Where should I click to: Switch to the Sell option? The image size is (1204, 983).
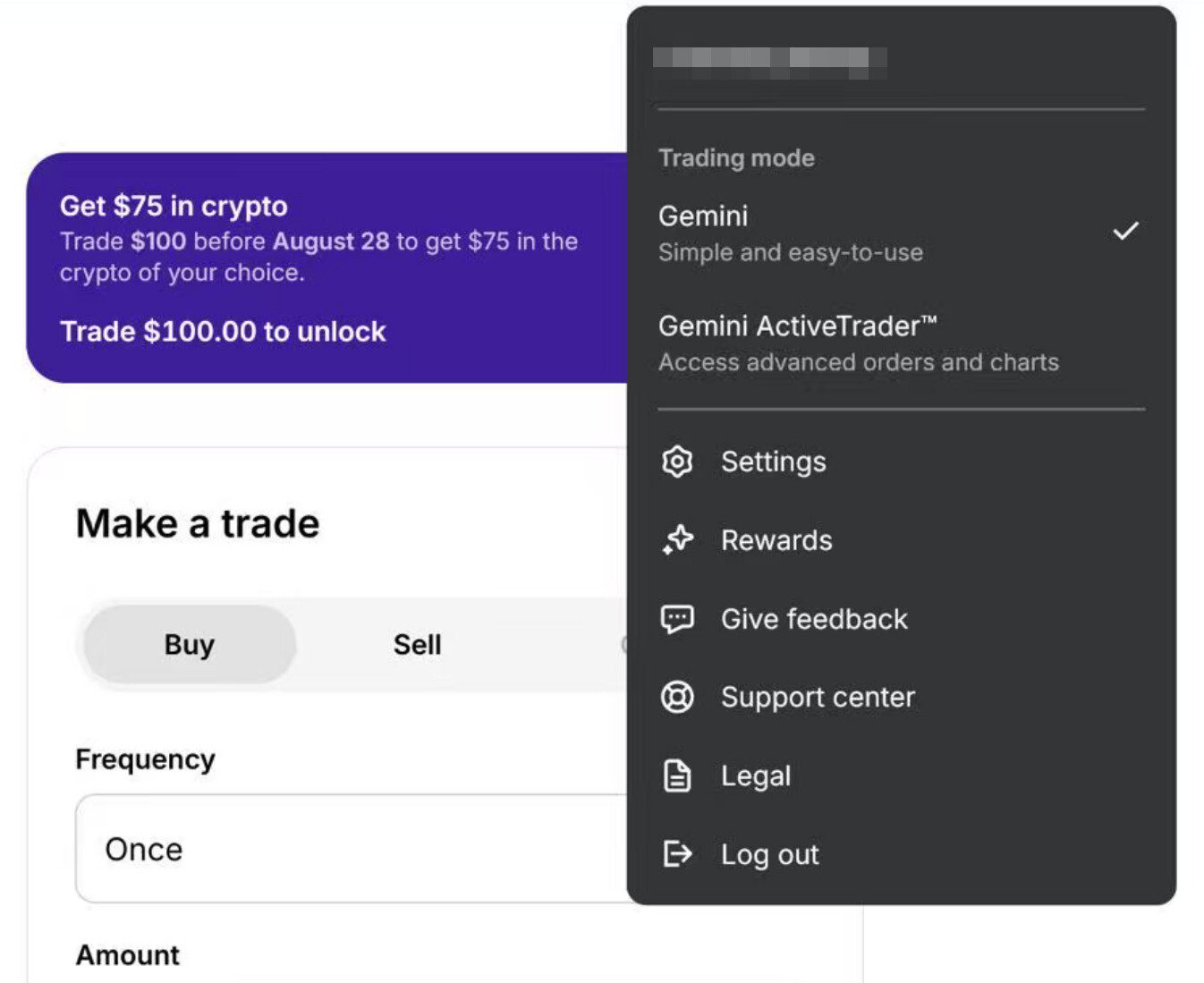[x=417, y=644]
